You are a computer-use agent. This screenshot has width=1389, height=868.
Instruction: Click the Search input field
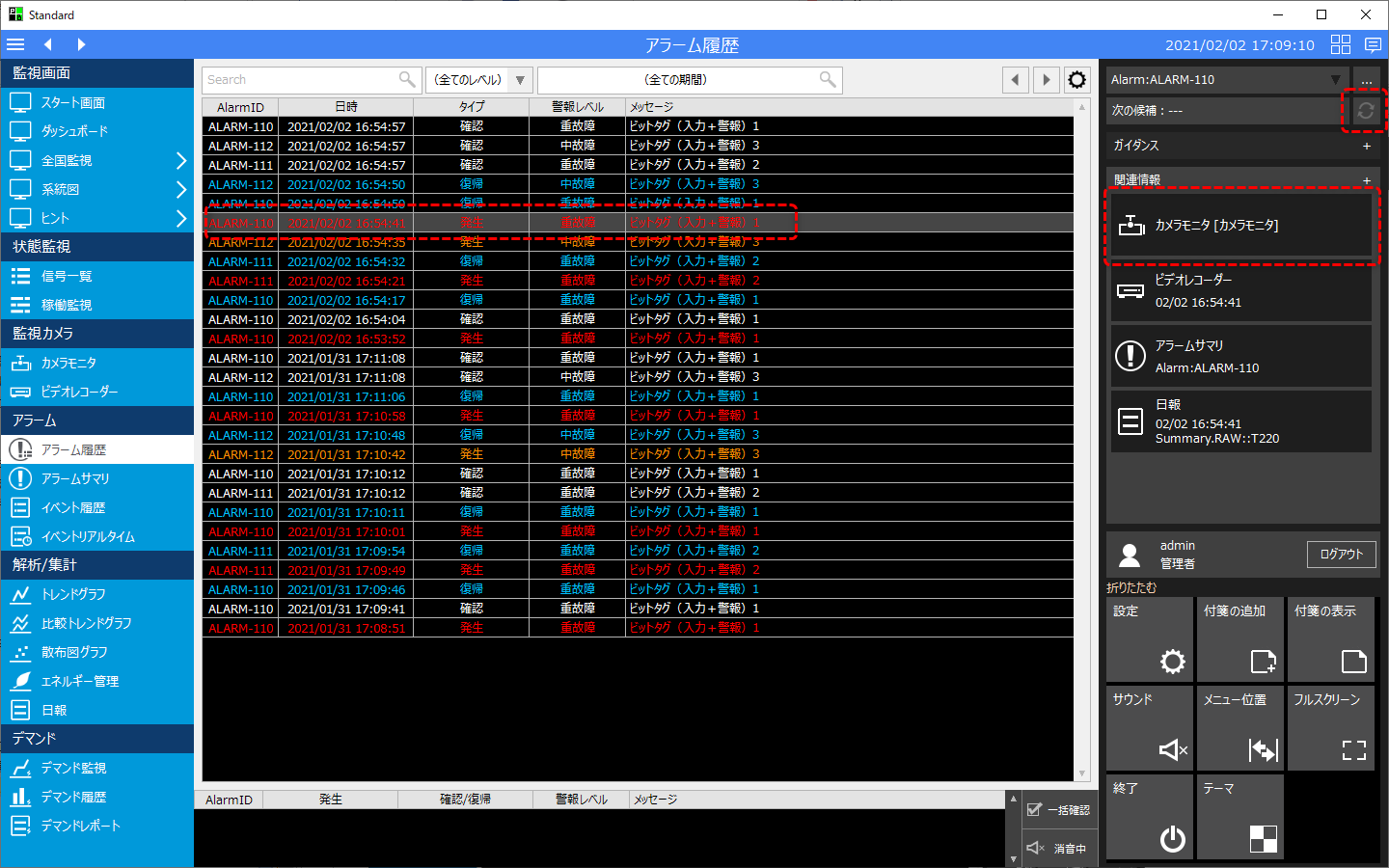301,80
